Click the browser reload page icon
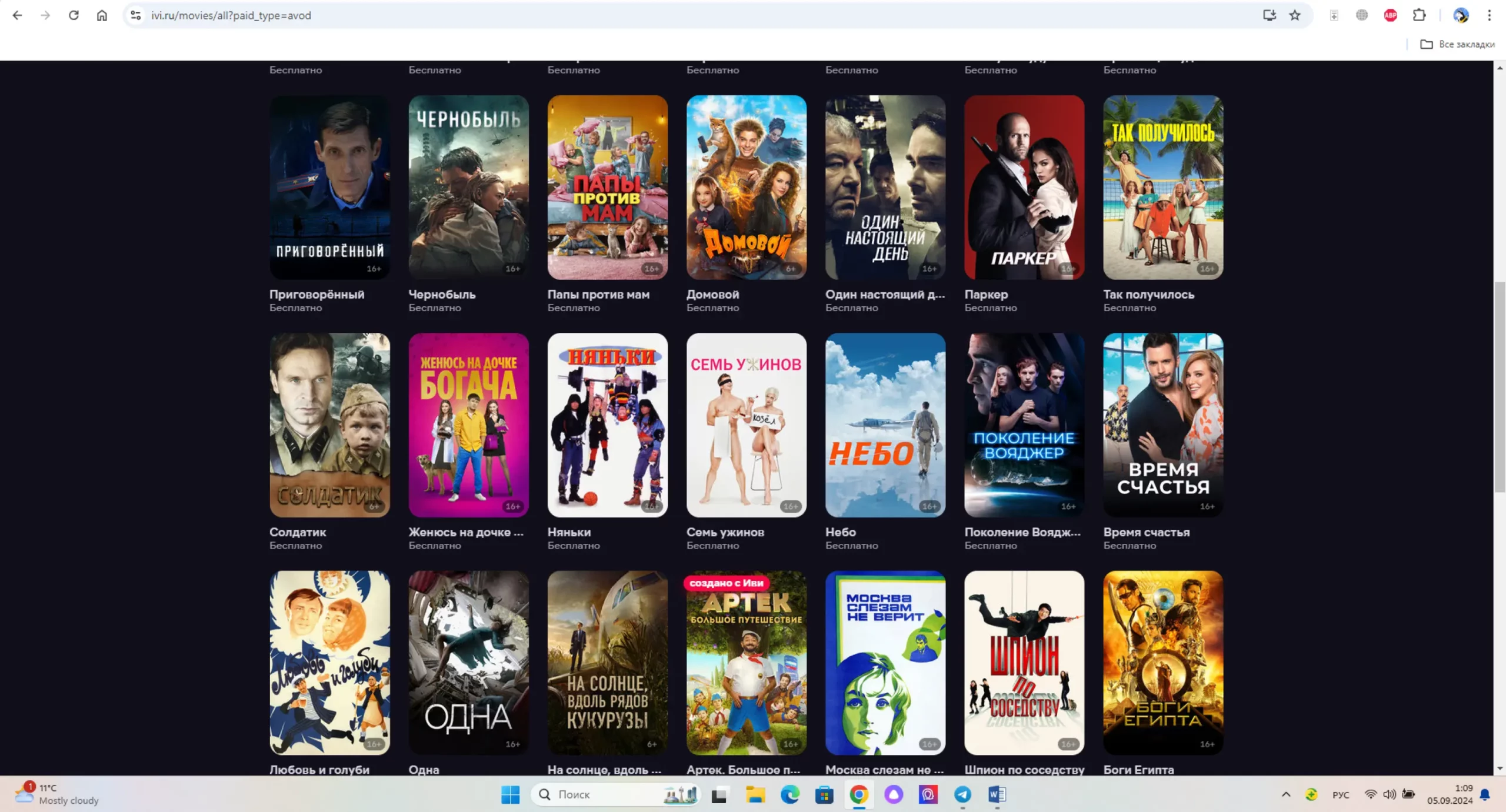Screen dimensions: 1506x812 (x=74, y=15)
